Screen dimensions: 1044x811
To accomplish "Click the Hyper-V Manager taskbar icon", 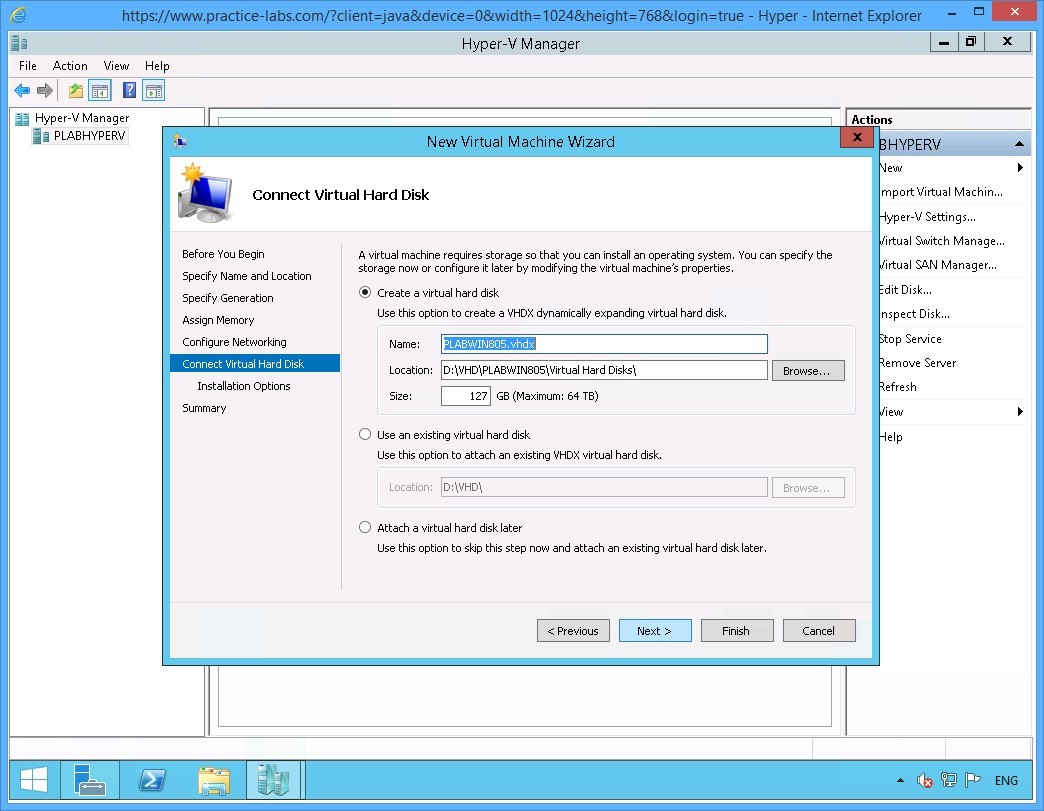I will point(274,780).
